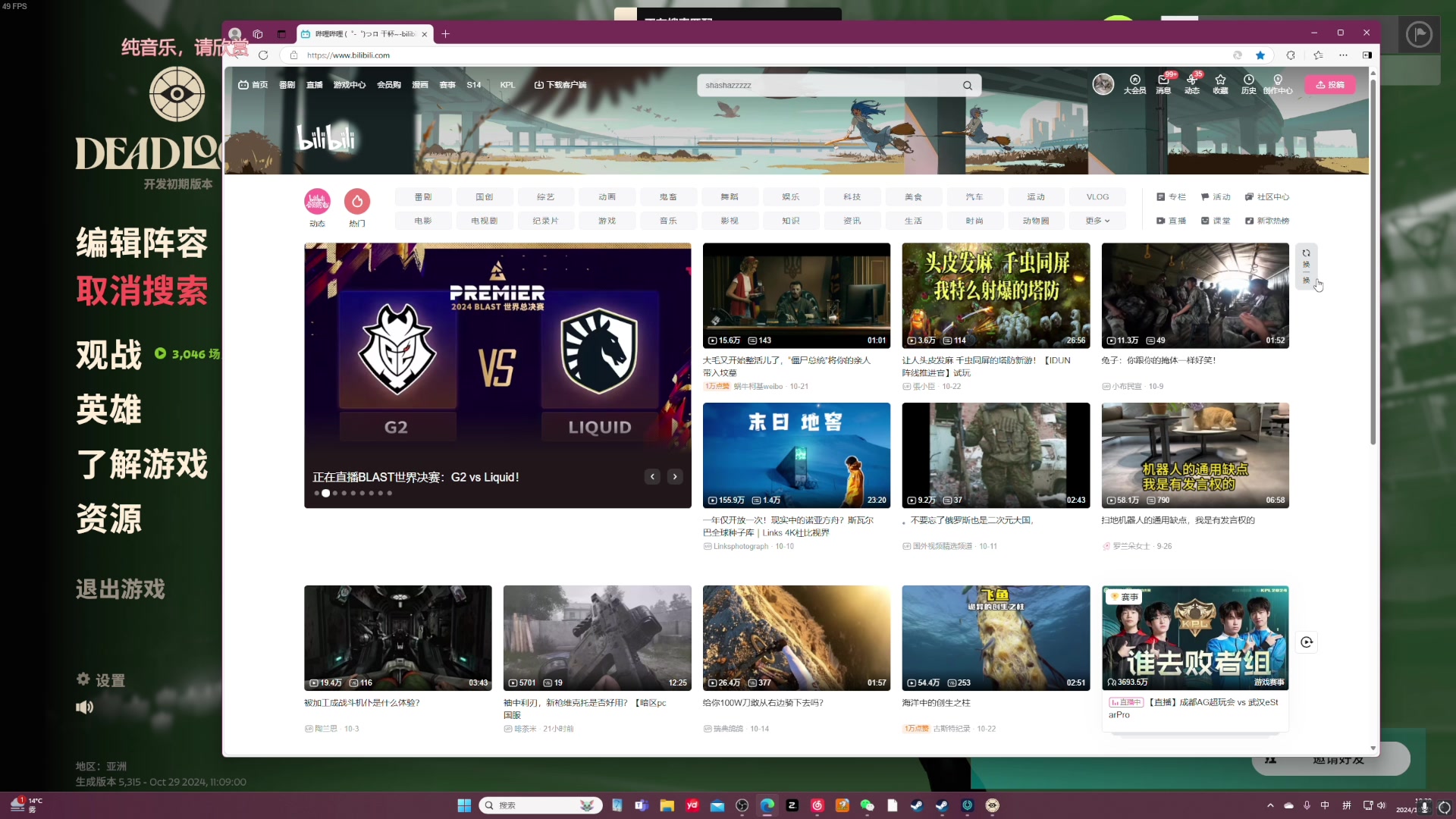Image resolution: width=1456 pixels, height=819 pixels.
Task: Open the 专栏 link
Action: click(x=1171, y=197)
